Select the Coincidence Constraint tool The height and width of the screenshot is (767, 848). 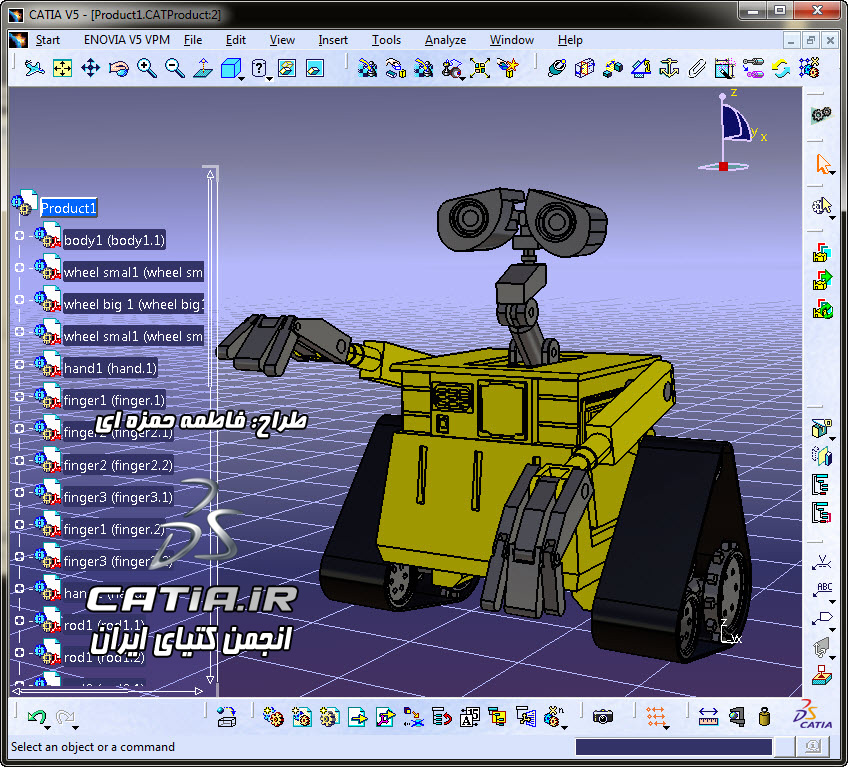556,68
